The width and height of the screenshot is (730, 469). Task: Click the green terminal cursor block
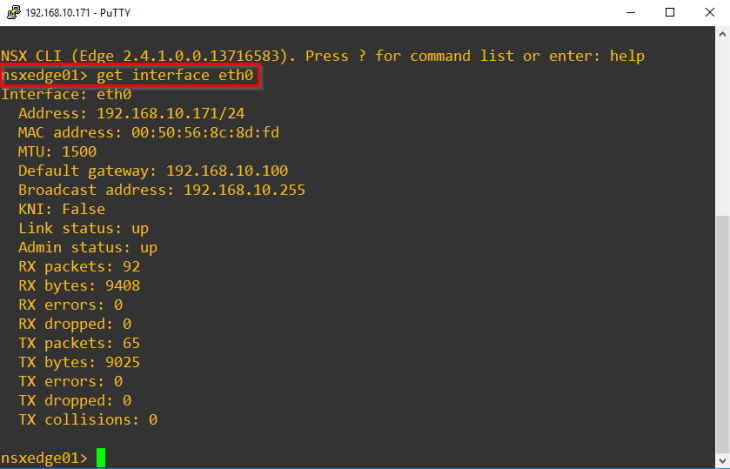[100, 458]
